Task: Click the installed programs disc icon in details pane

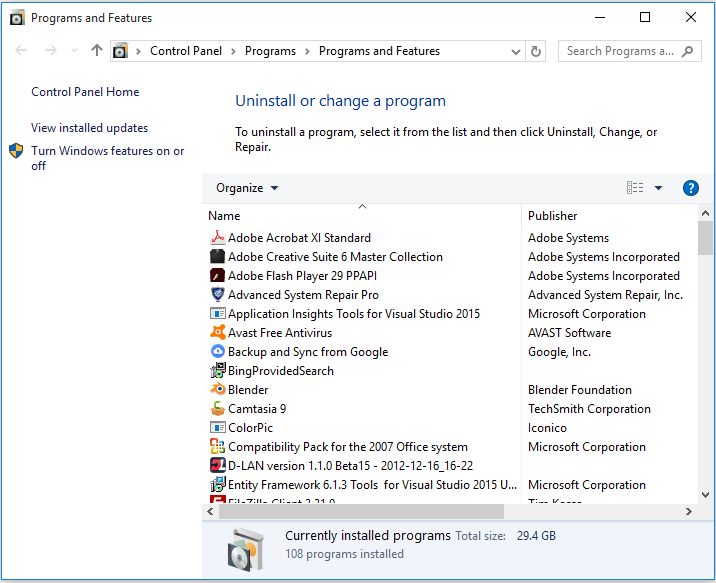Action: [x=246, y=549]
